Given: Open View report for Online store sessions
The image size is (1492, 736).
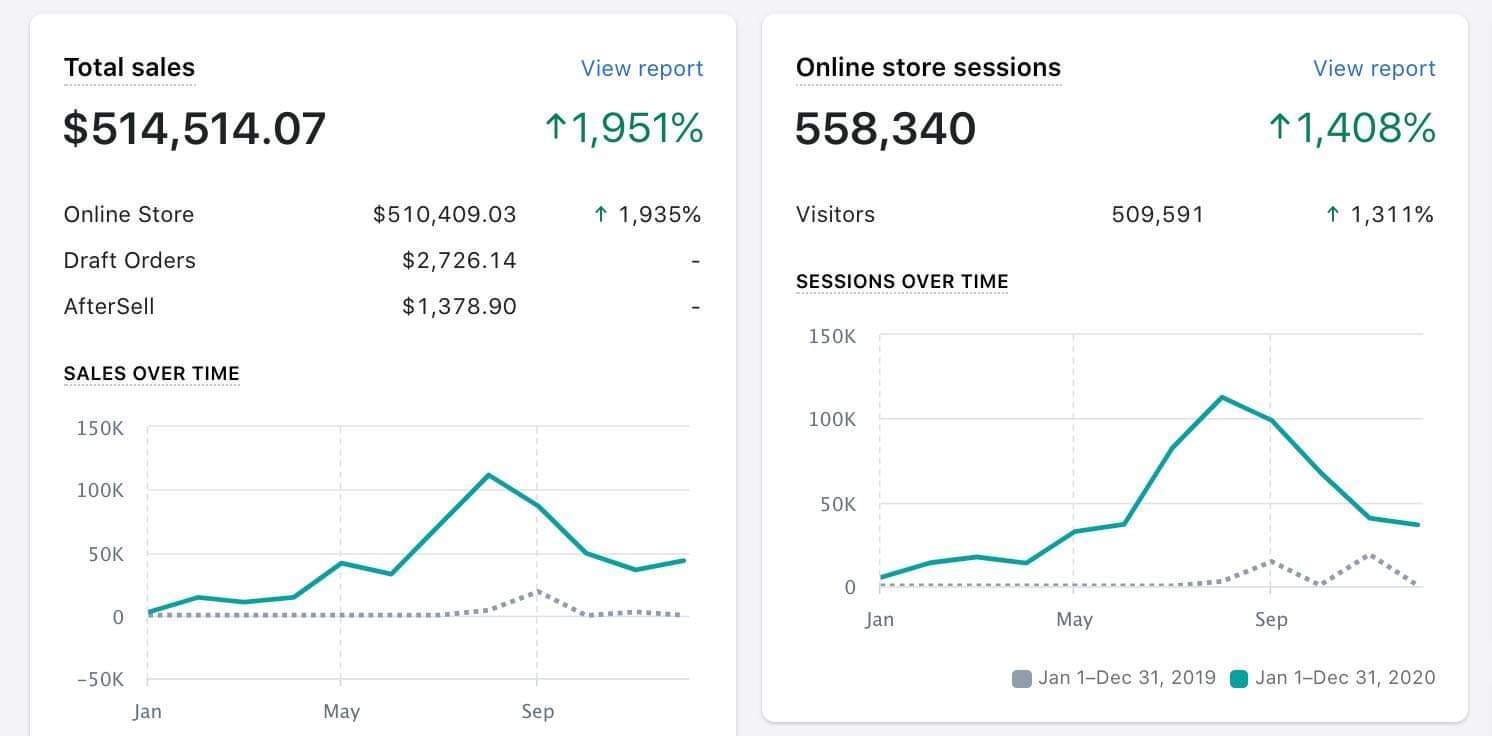Looking at the screenshot, I should point(1374,68).
